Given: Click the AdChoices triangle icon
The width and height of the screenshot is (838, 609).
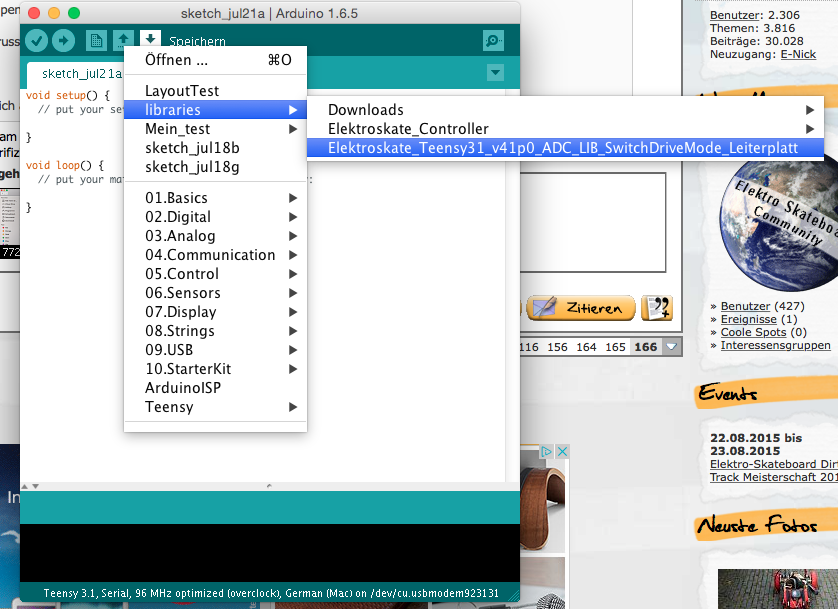Looking at the screenshot, I should [546, 451].
